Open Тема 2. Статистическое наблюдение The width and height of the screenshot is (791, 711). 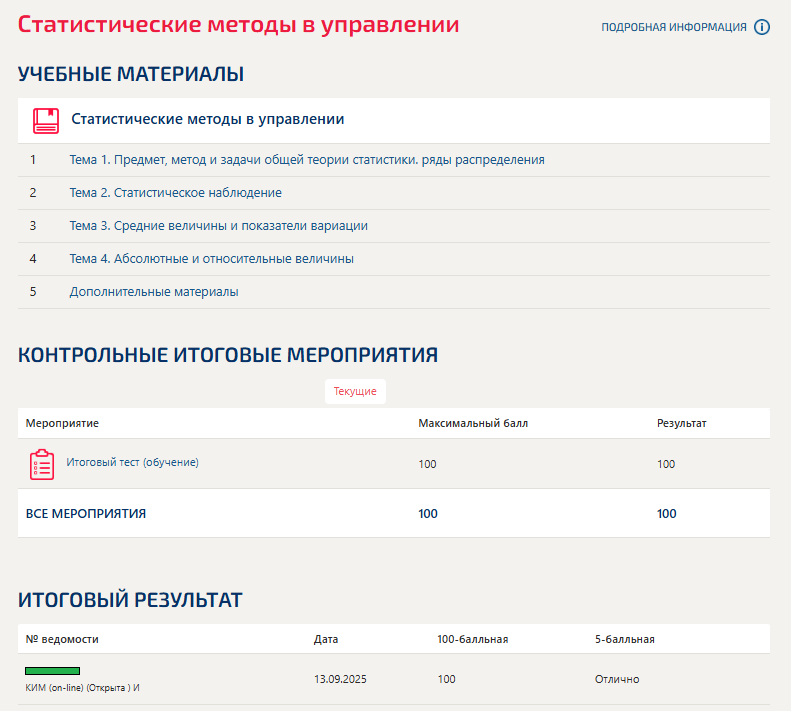pos(176,193)
